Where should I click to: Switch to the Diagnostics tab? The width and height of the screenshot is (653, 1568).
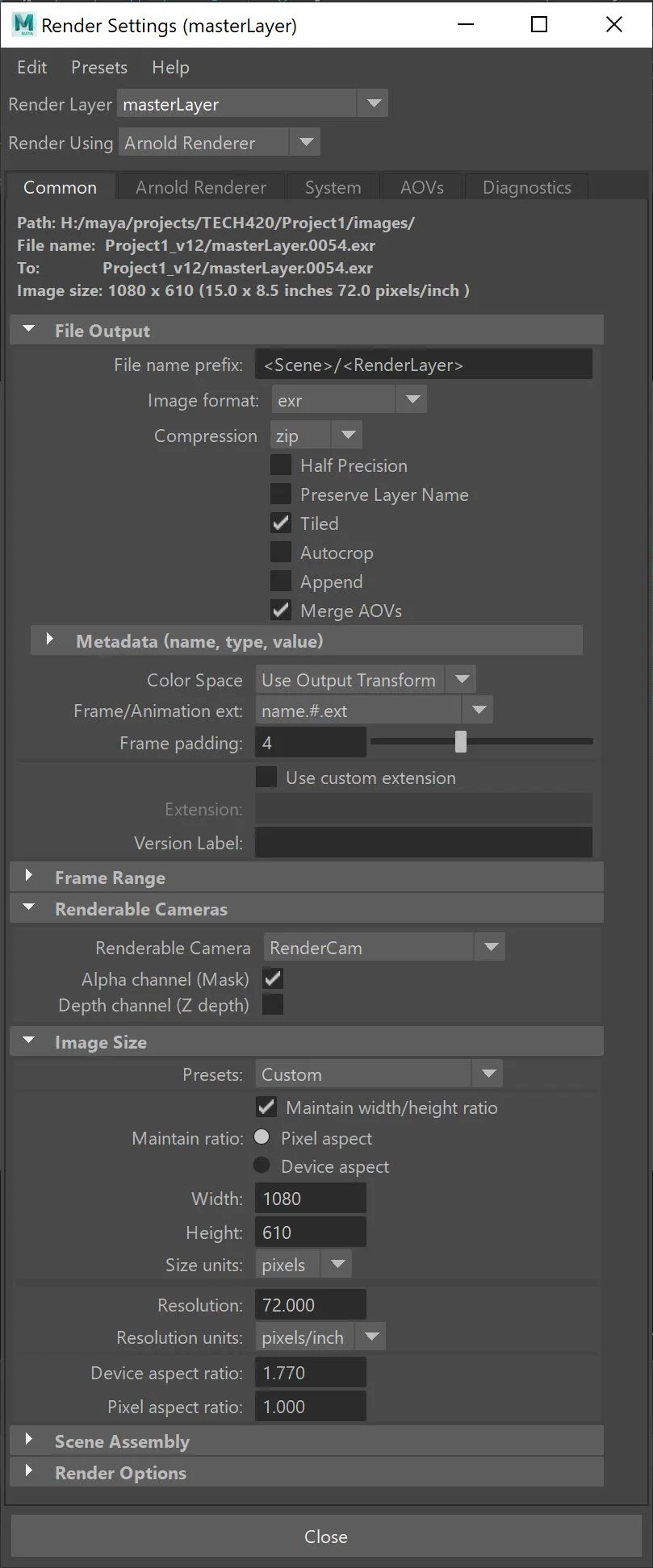tap(527, 187)
